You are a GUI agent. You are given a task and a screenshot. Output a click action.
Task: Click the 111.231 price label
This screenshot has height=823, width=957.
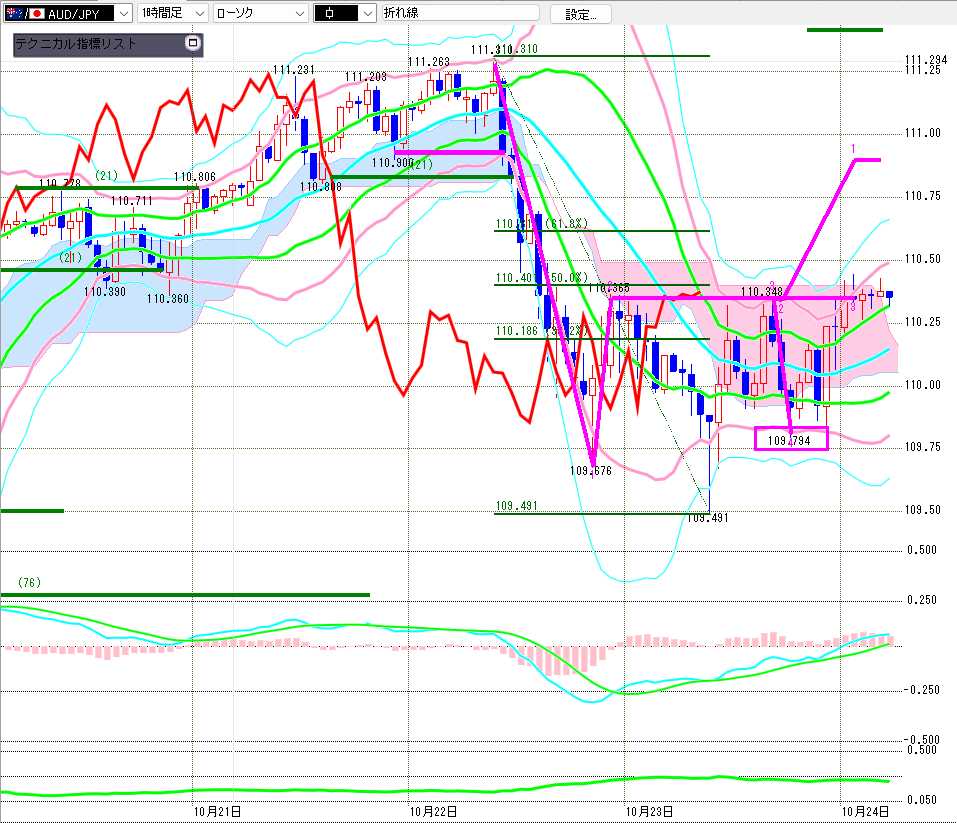(293, 70)
